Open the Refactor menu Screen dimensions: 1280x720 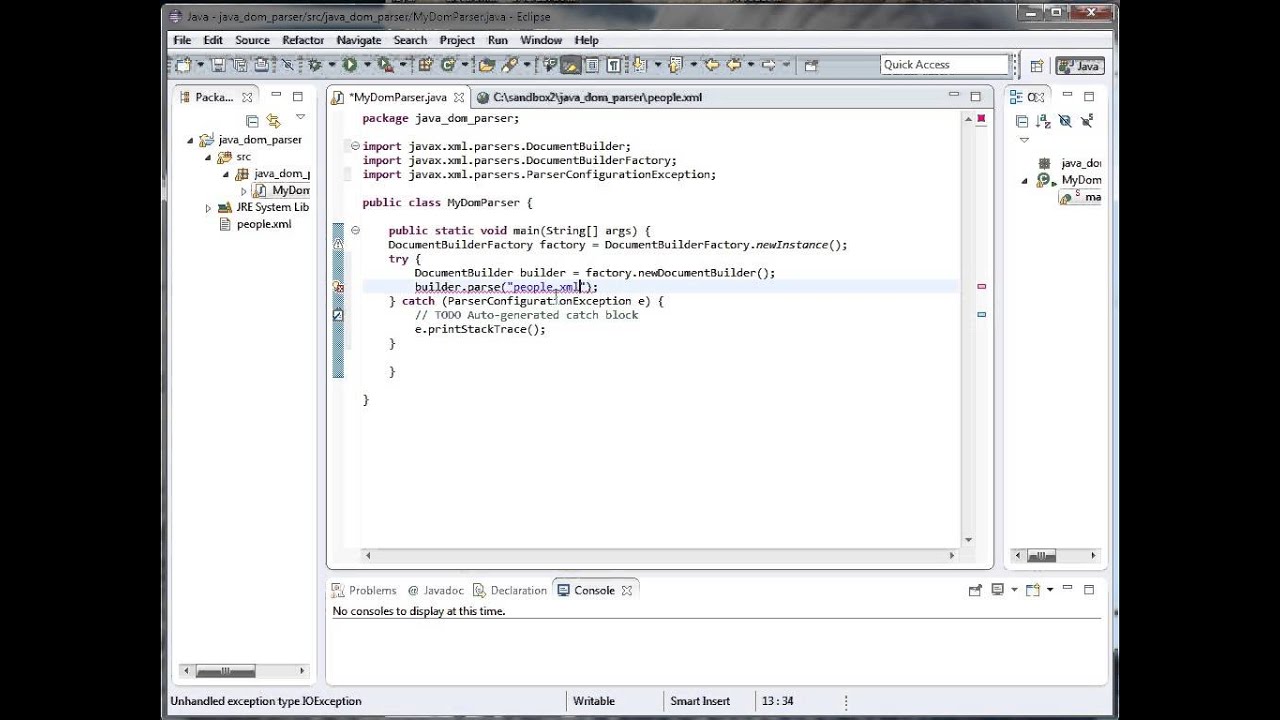point(302,40)
